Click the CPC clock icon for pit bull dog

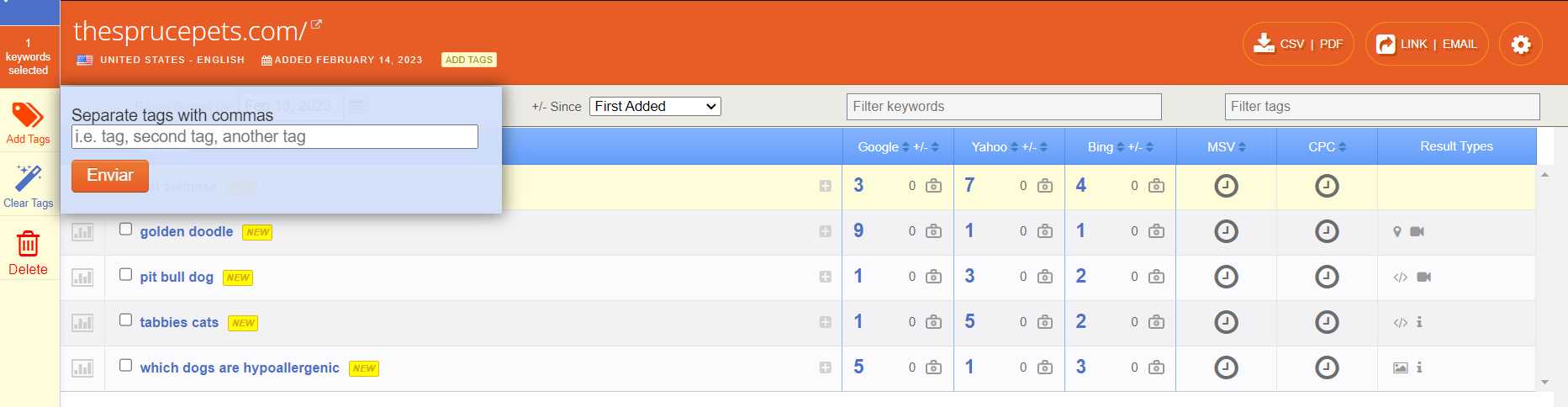coord(1327,277)
